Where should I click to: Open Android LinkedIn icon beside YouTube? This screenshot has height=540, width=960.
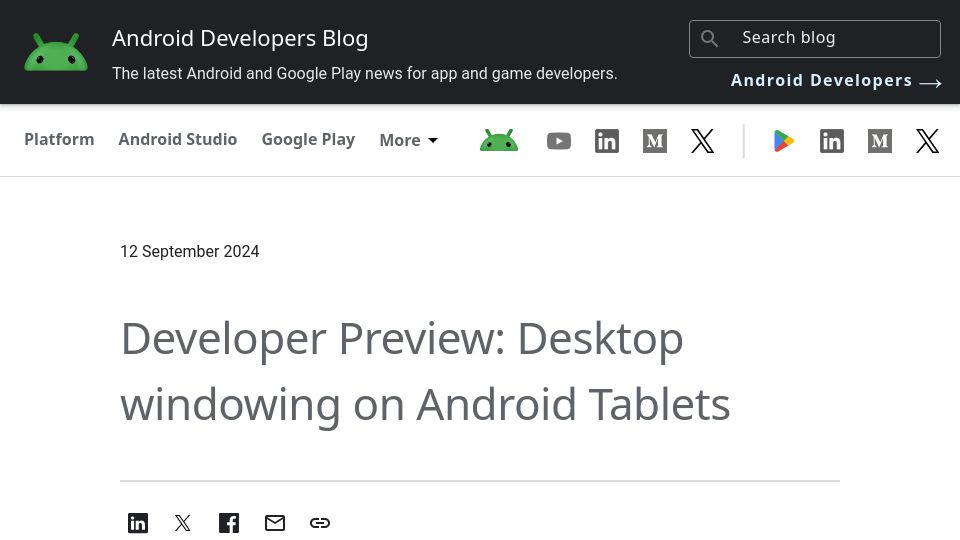pyautogui.click(x=607, y=141)
